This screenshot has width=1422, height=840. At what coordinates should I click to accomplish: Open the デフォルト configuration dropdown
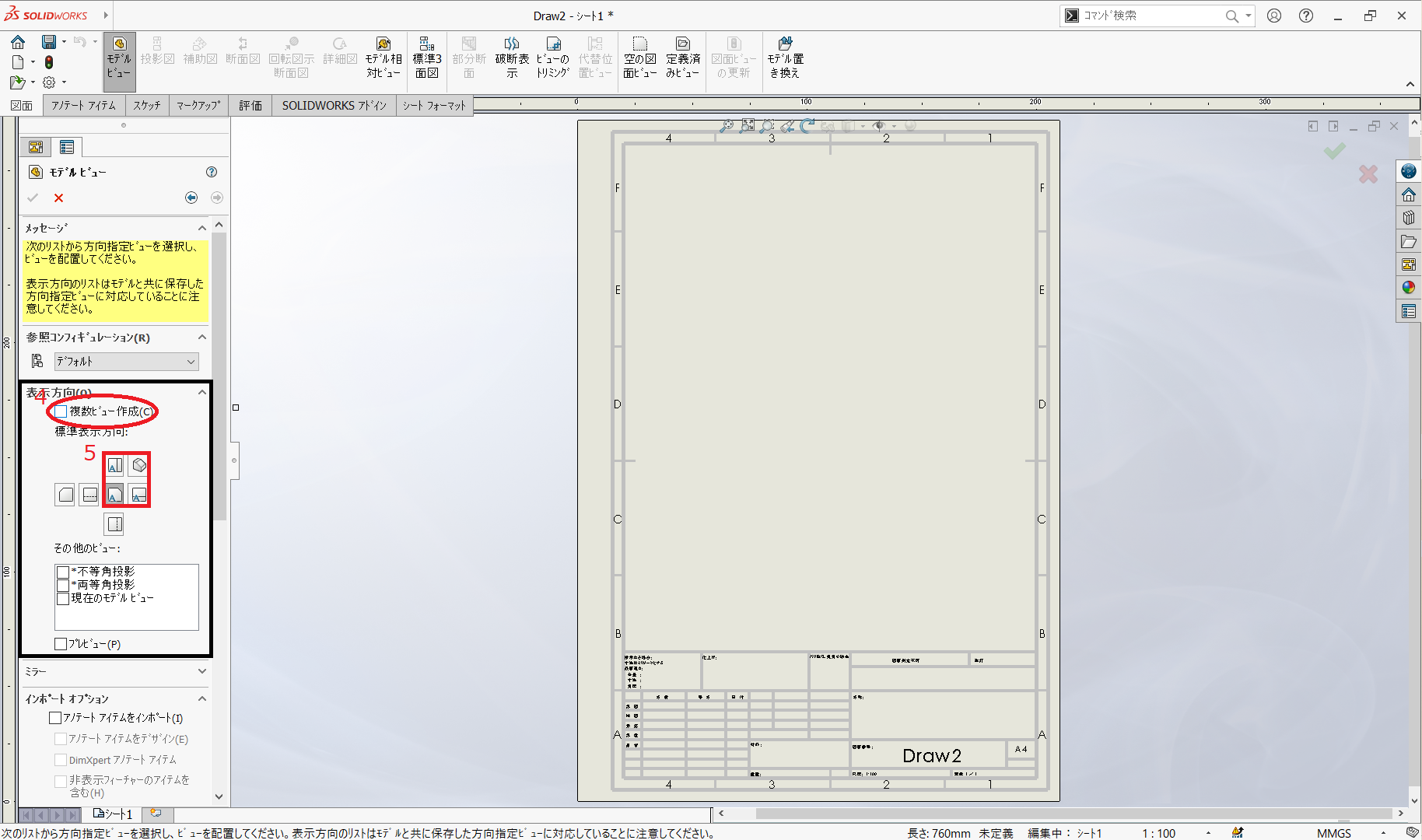pyautogui.click(x=126, y=362)
